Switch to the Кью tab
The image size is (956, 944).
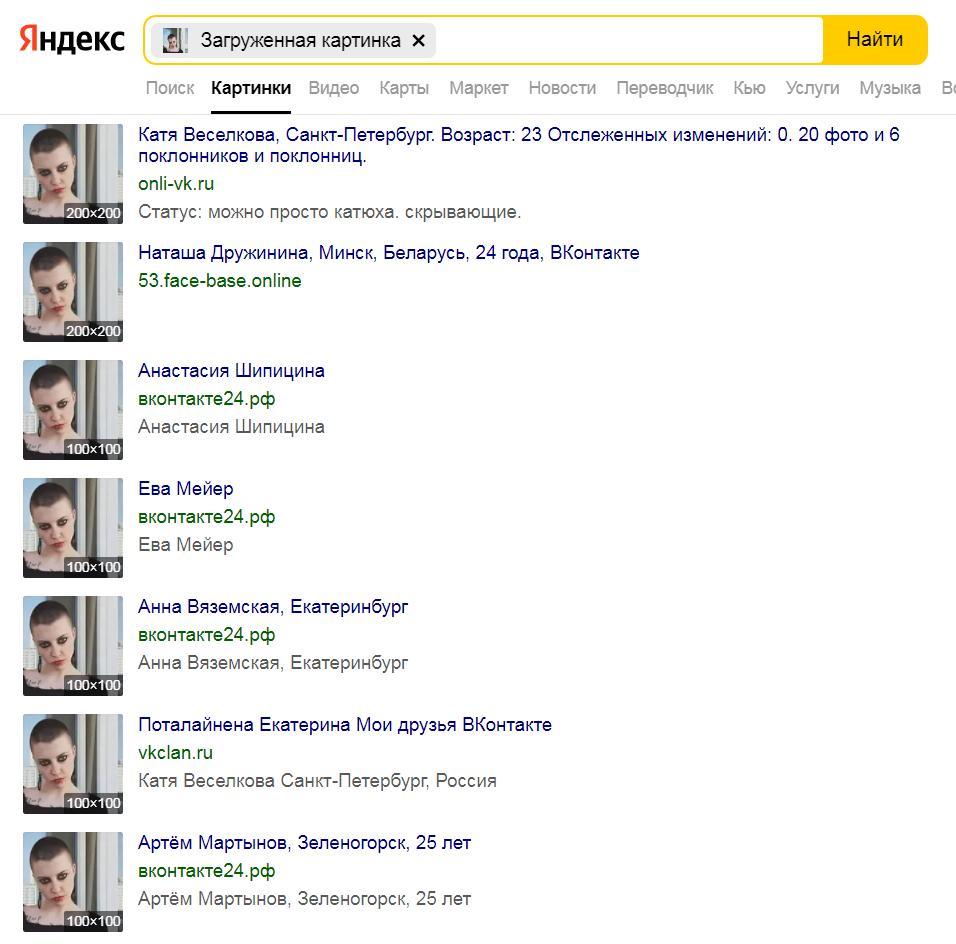(749, 88)
